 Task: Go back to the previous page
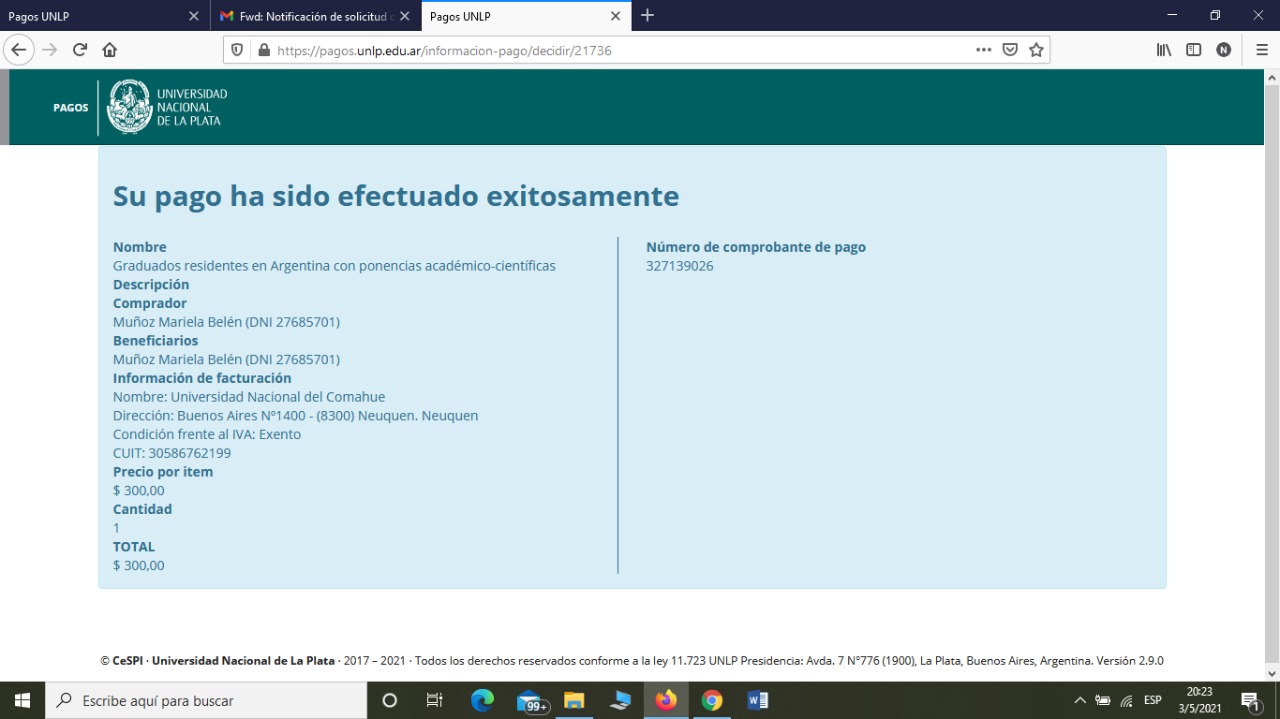tap(19, 50)
